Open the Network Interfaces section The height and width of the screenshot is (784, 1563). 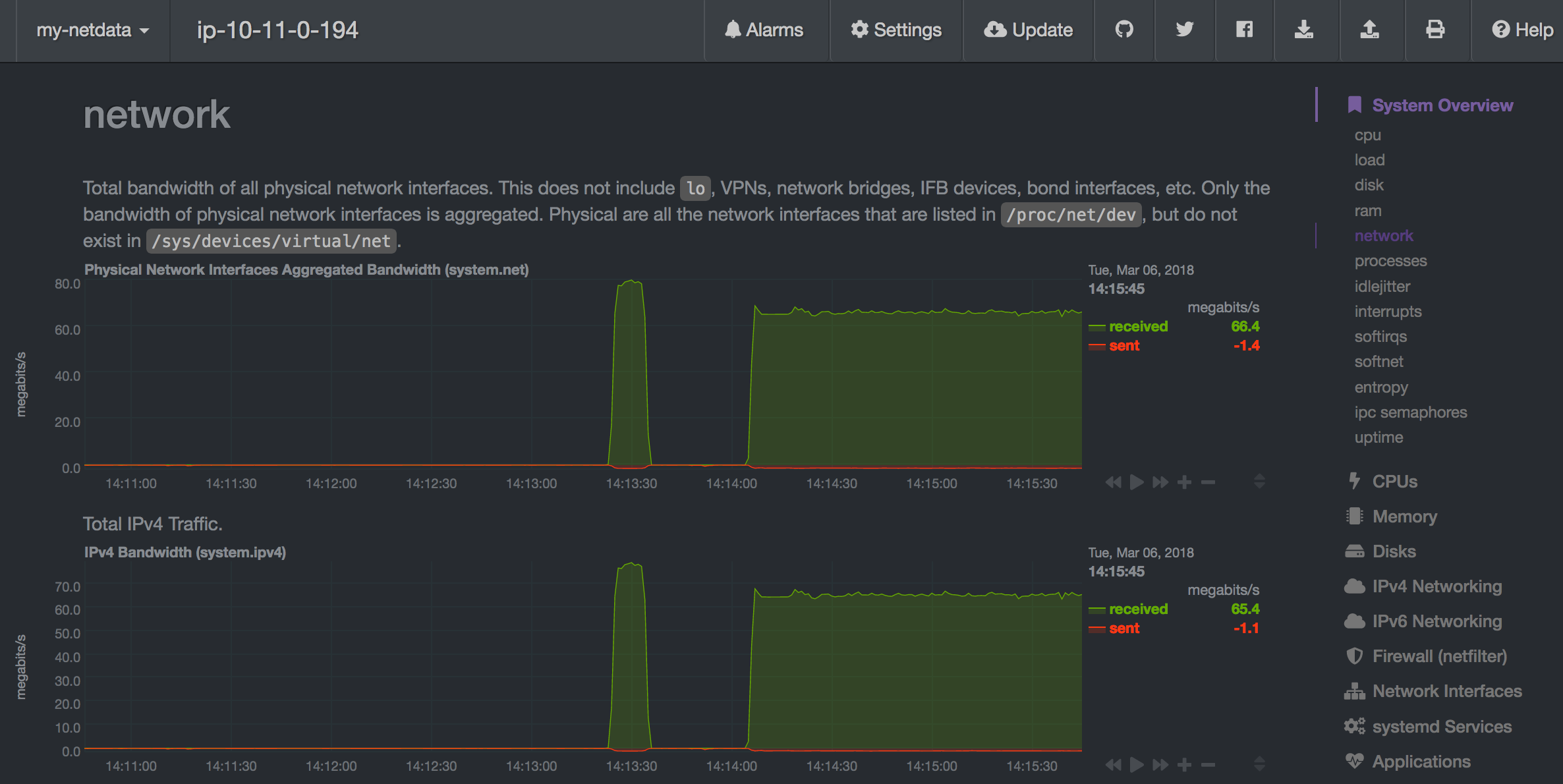coord(1434,691)
